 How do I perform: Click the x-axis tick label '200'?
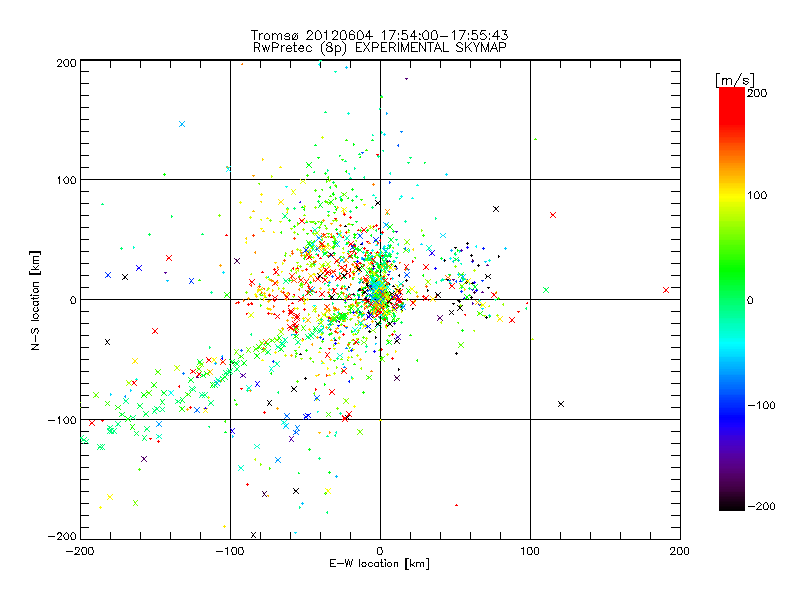click(x=680, y=551)
